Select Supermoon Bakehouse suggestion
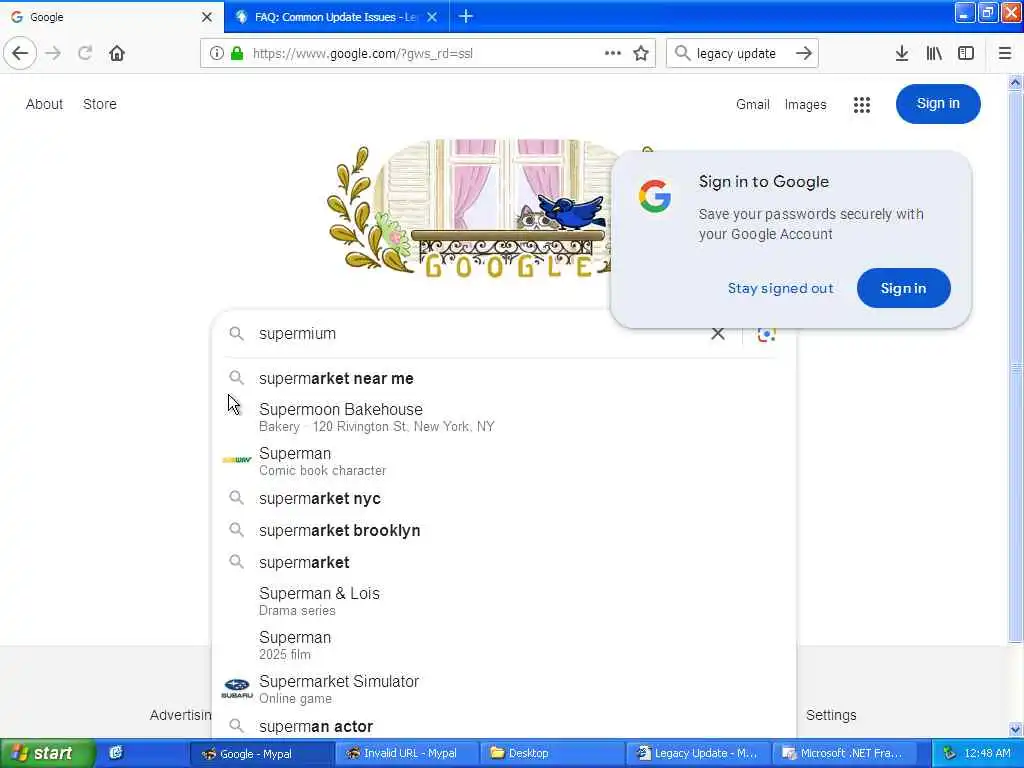Image resolution: width=1024 pixels, height=768 pixels. click(x=504, y=417)
